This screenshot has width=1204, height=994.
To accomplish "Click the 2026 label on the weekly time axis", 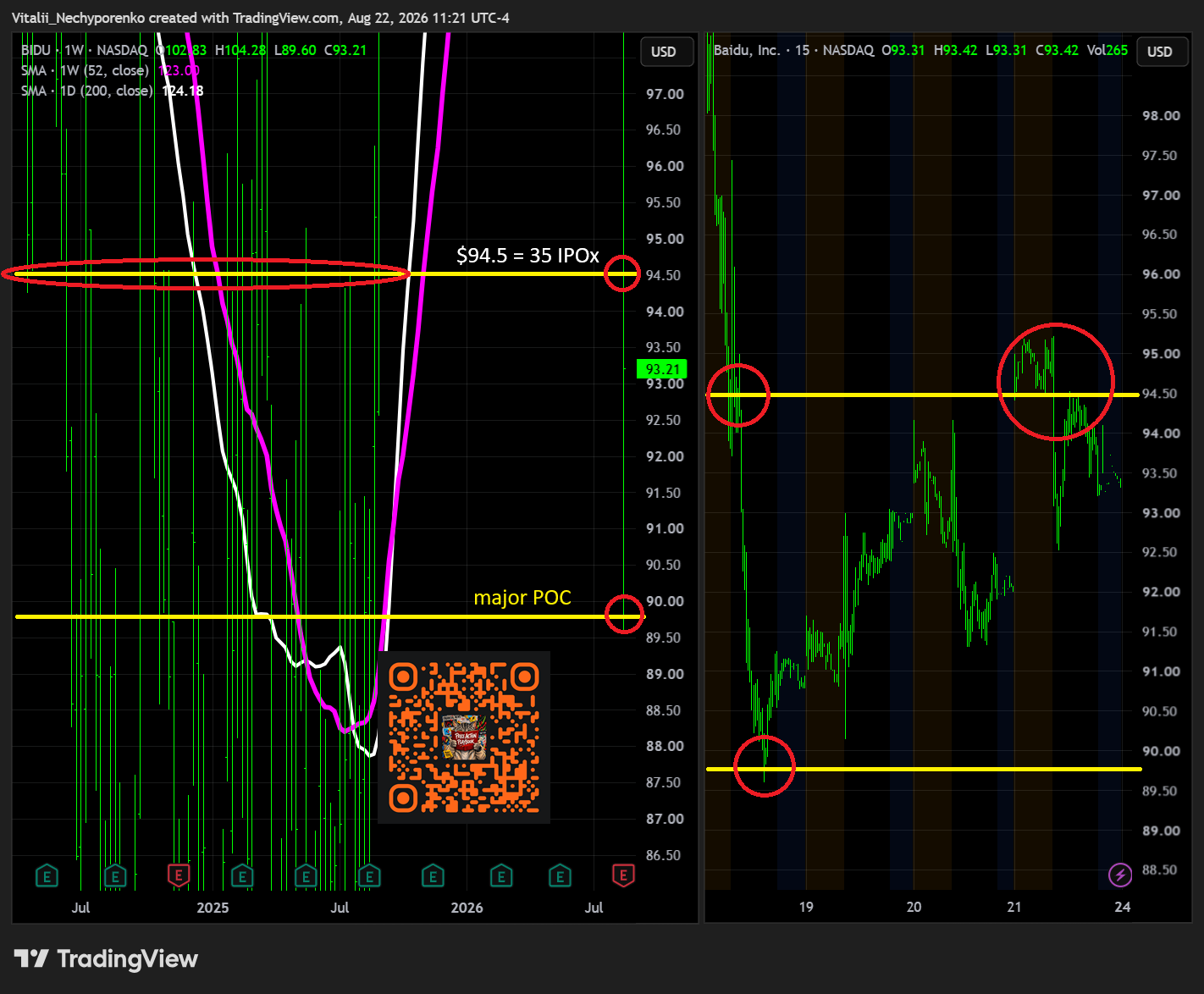I will coord(467,908).
